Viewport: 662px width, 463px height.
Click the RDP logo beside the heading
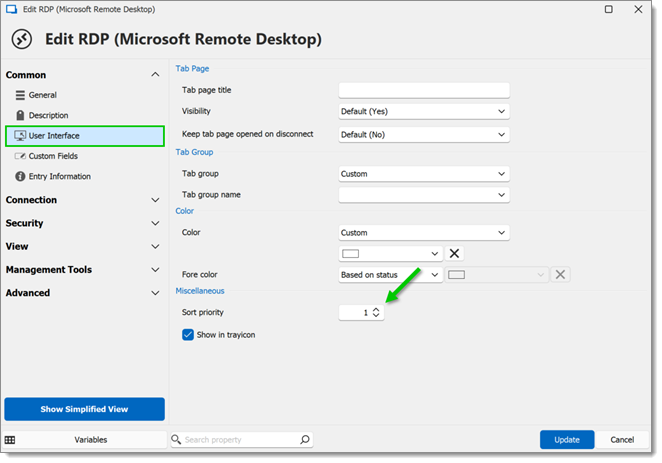click(x=22, y=39)
